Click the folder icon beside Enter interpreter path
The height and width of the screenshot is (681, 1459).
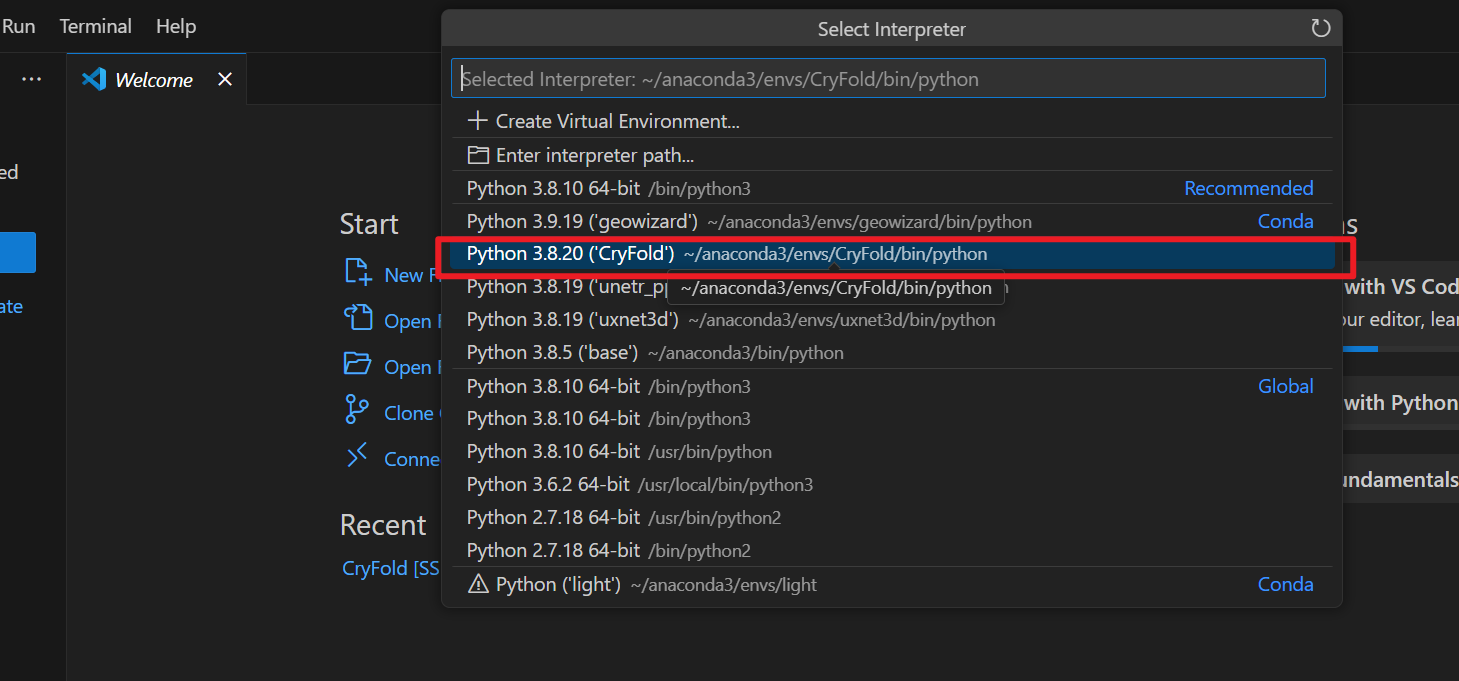click(x=477, y=154)
